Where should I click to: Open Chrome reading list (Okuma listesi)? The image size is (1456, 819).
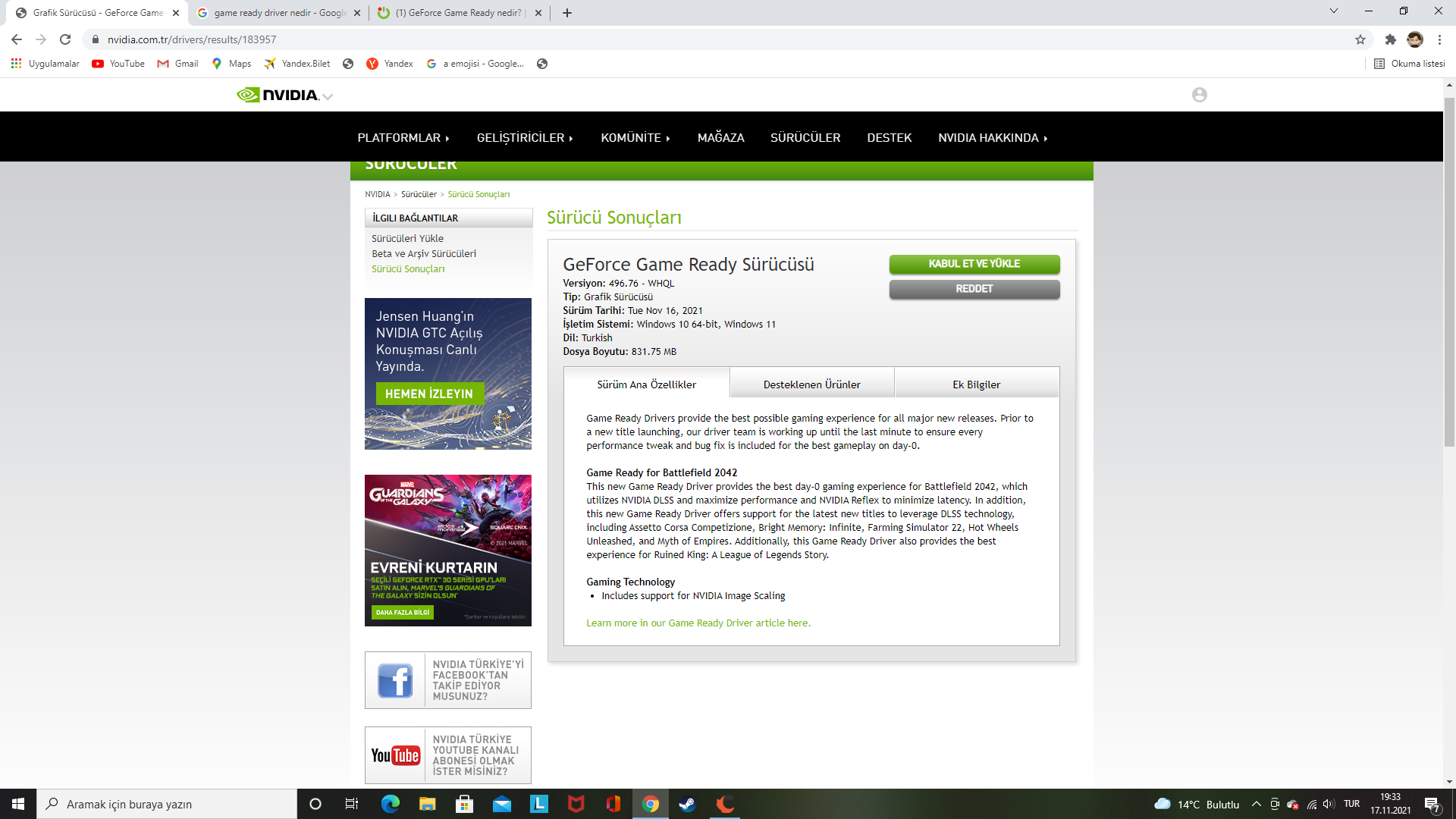point(1409,64)
